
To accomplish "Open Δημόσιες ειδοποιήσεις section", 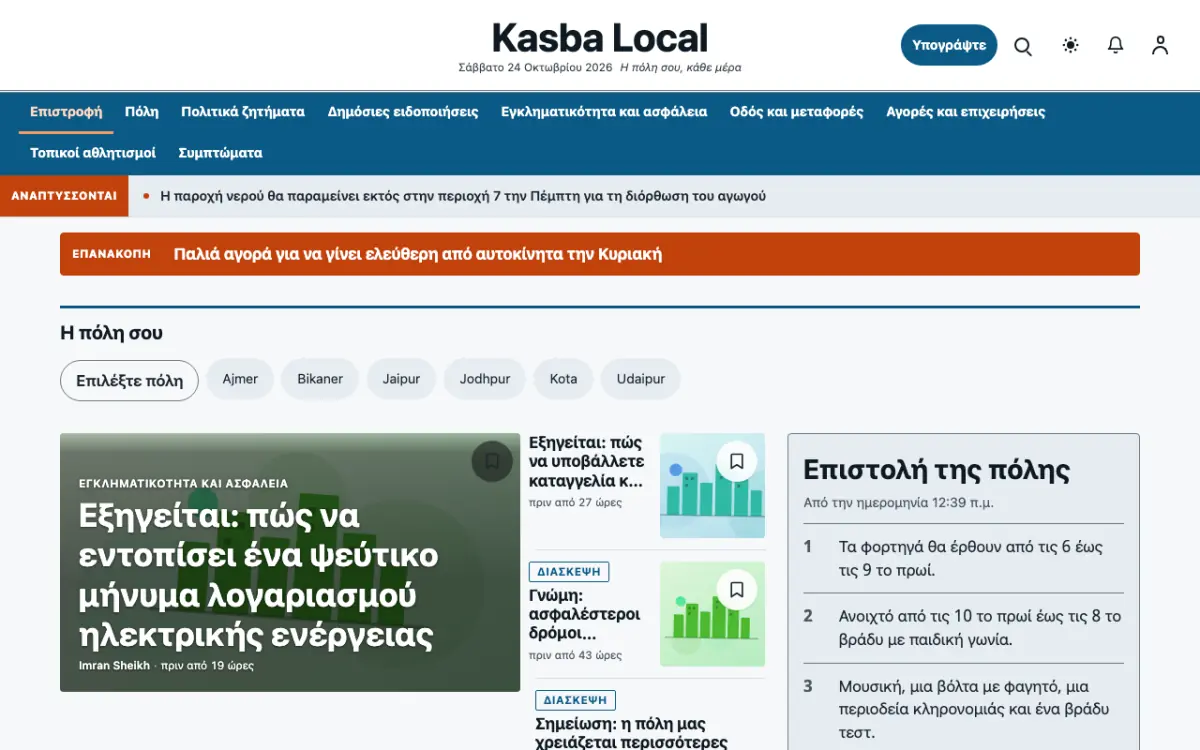I will (403, 112).
